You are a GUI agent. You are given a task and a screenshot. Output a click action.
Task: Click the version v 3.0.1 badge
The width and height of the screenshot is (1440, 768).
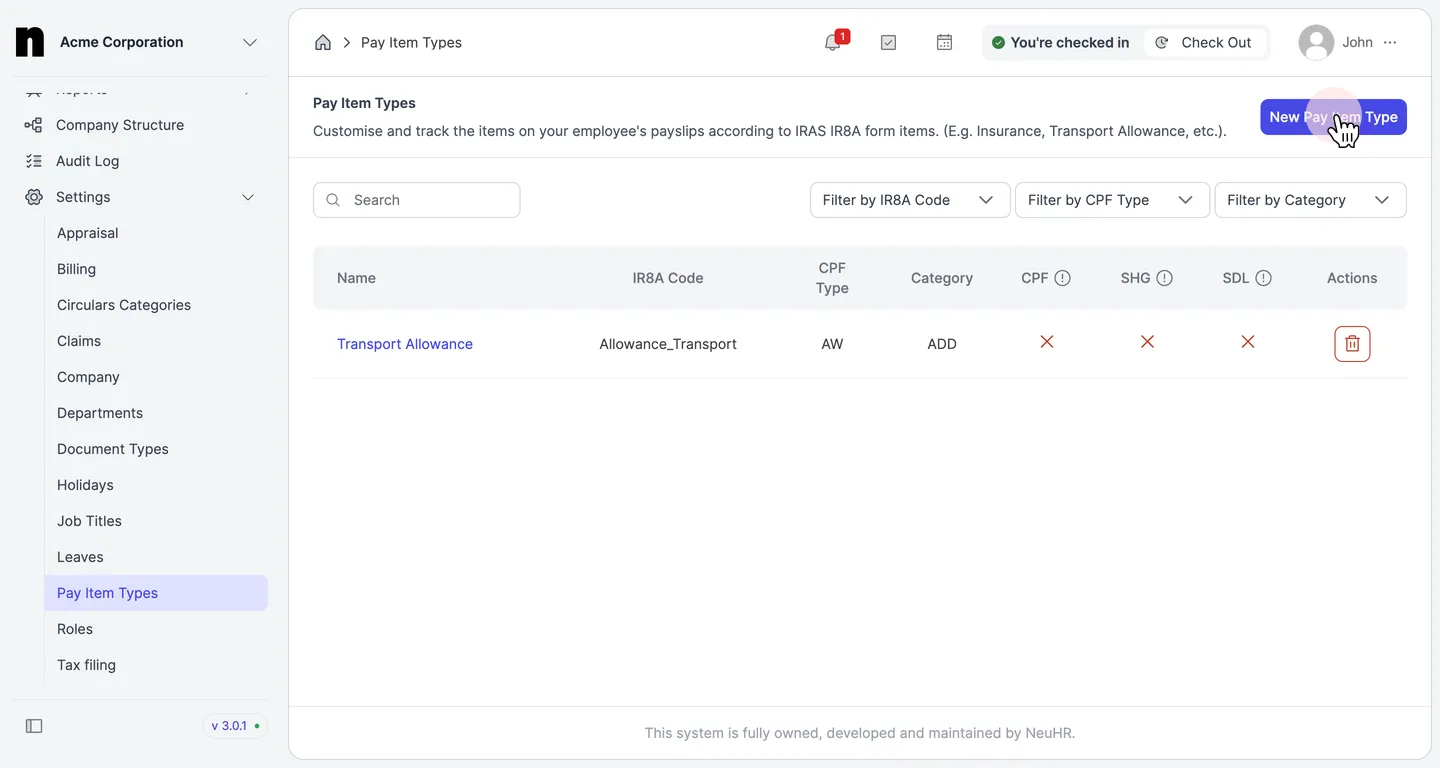click(x=236, y=726)
